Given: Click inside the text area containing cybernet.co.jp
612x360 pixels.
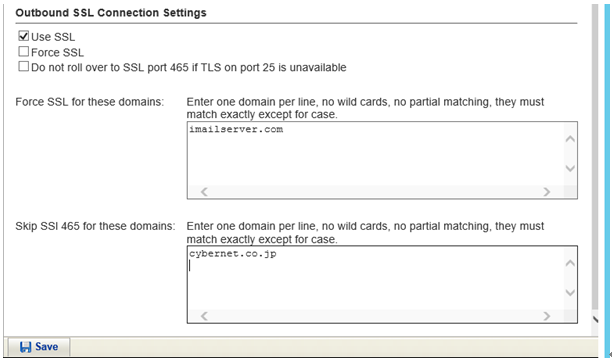Looking at the screenshot, I should pyautogui.click(x=375, y=278).
